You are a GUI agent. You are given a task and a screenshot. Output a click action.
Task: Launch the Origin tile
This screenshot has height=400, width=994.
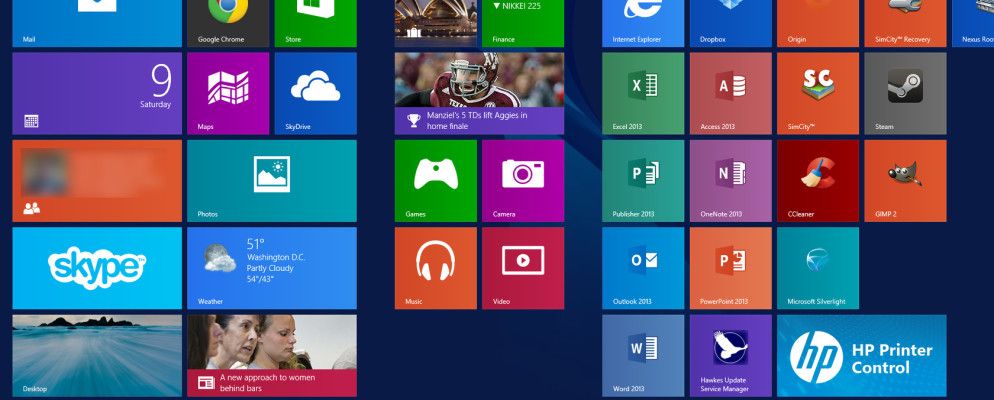pos(818,23)
